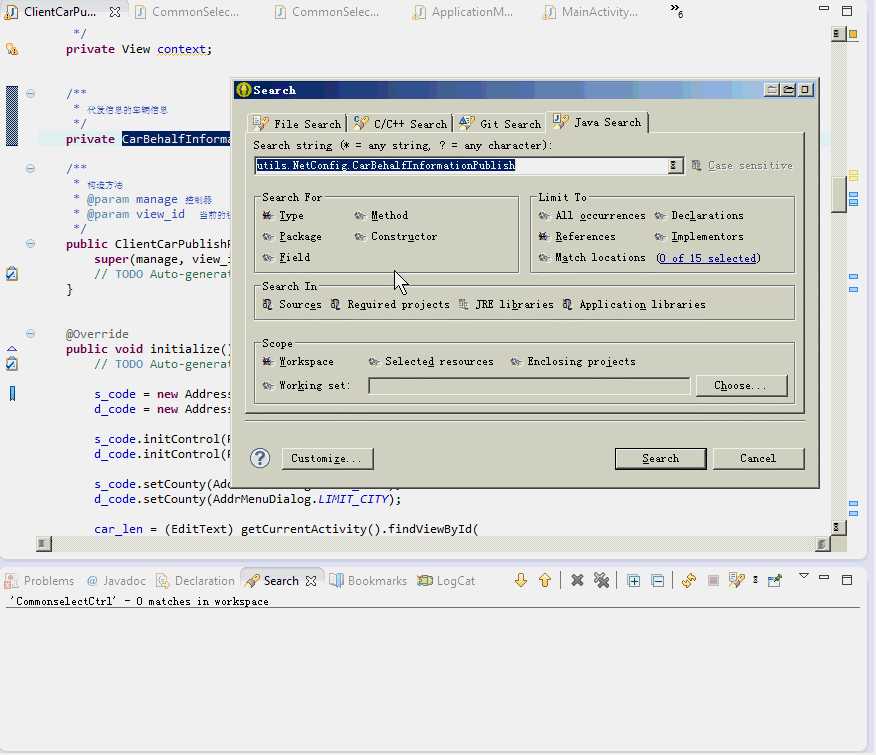Select Package in Search For
Screen dimensions: 876x755
(x=292, y=236)
